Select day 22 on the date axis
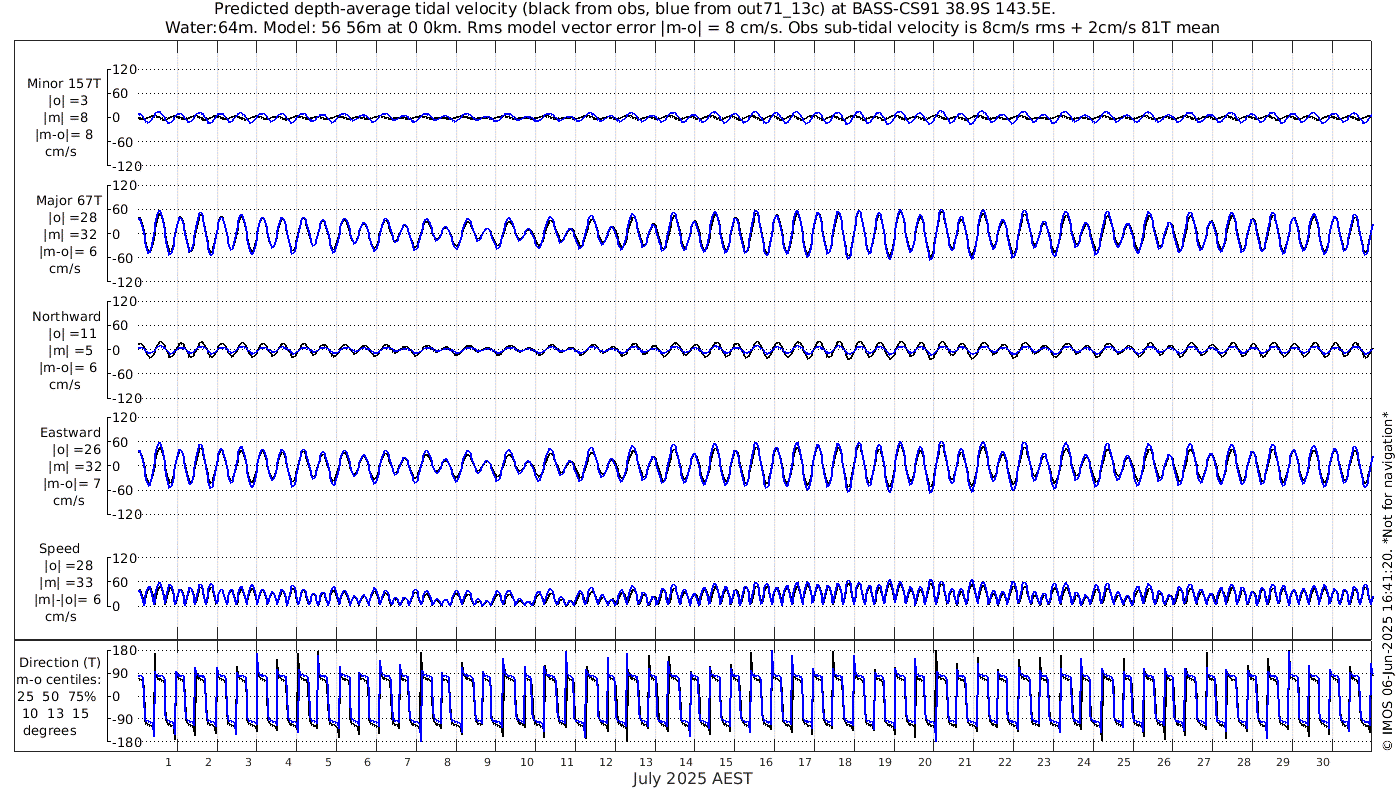This screenshot has height=800, width=1400. click(1004, 762)
